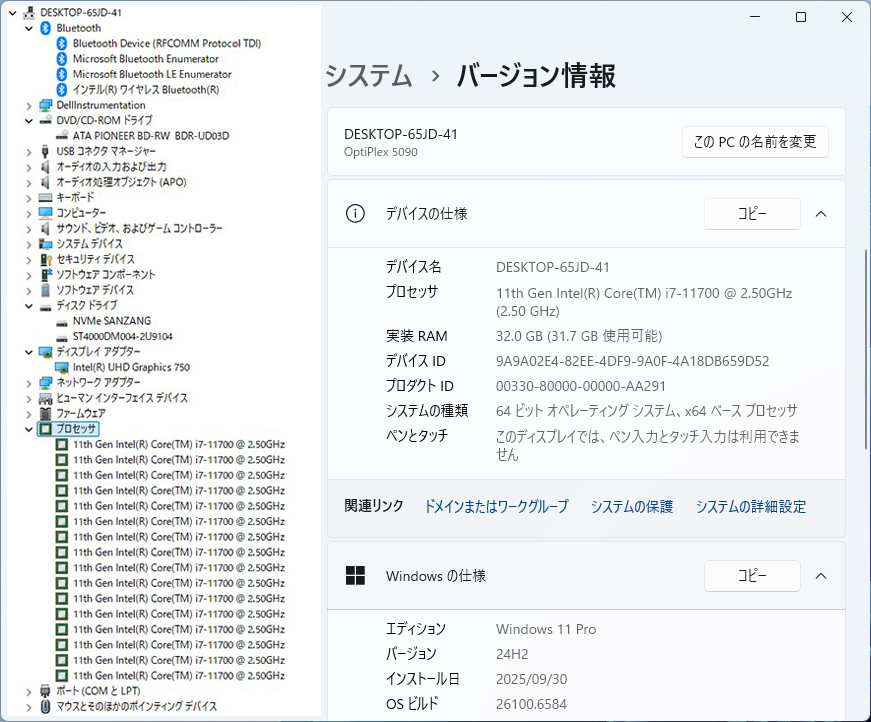Open the ドメインまたはワークグループ link
Screen dimensions: 871x722
point(496,507)
